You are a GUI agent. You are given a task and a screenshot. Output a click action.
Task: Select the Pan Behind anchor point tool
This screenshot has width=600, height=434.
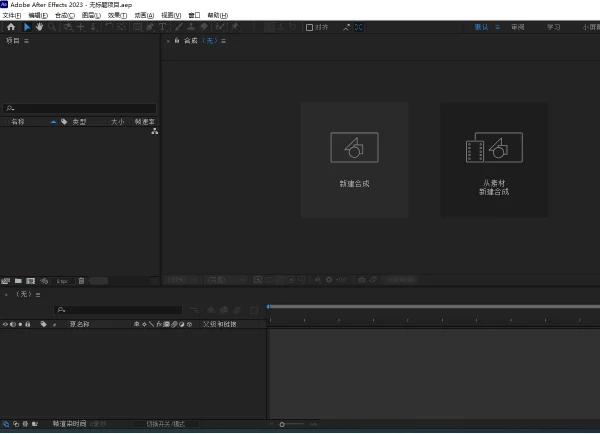click(122, 27)
